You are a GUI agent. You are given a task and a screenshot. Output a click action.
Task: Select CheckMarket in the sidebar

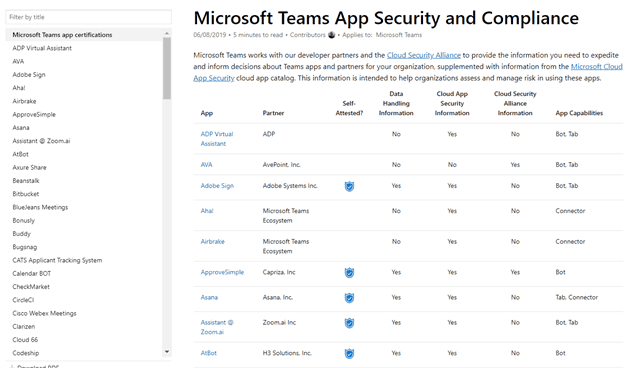click(x=31, y=287)
